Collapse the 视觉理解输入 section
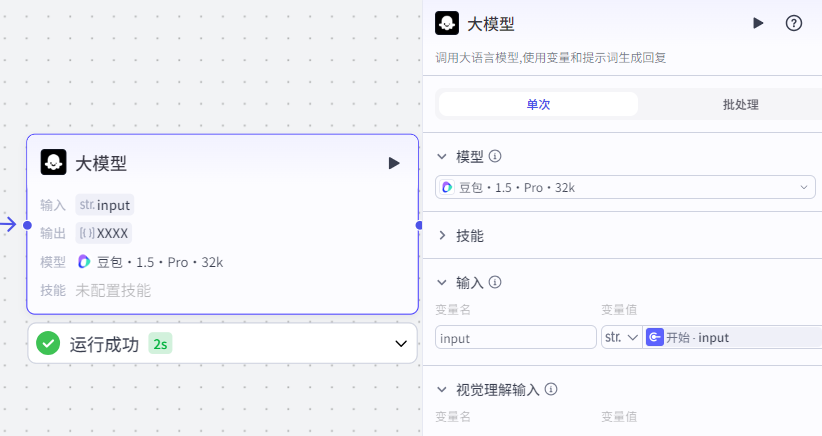 (x=442, y=389)
